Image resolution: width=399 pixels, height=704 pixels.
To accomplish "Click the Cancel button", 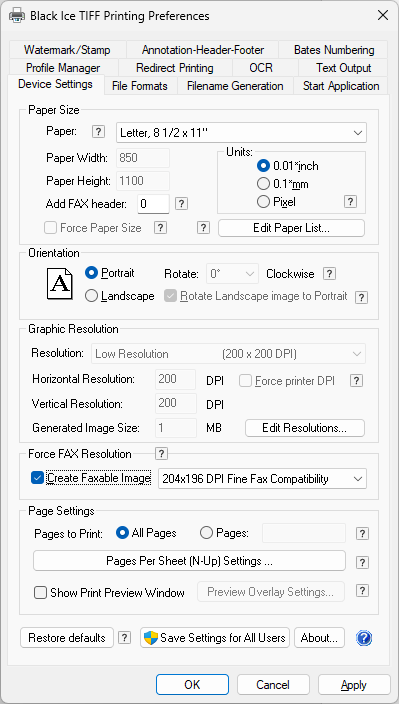I will (x=273, y=685).
